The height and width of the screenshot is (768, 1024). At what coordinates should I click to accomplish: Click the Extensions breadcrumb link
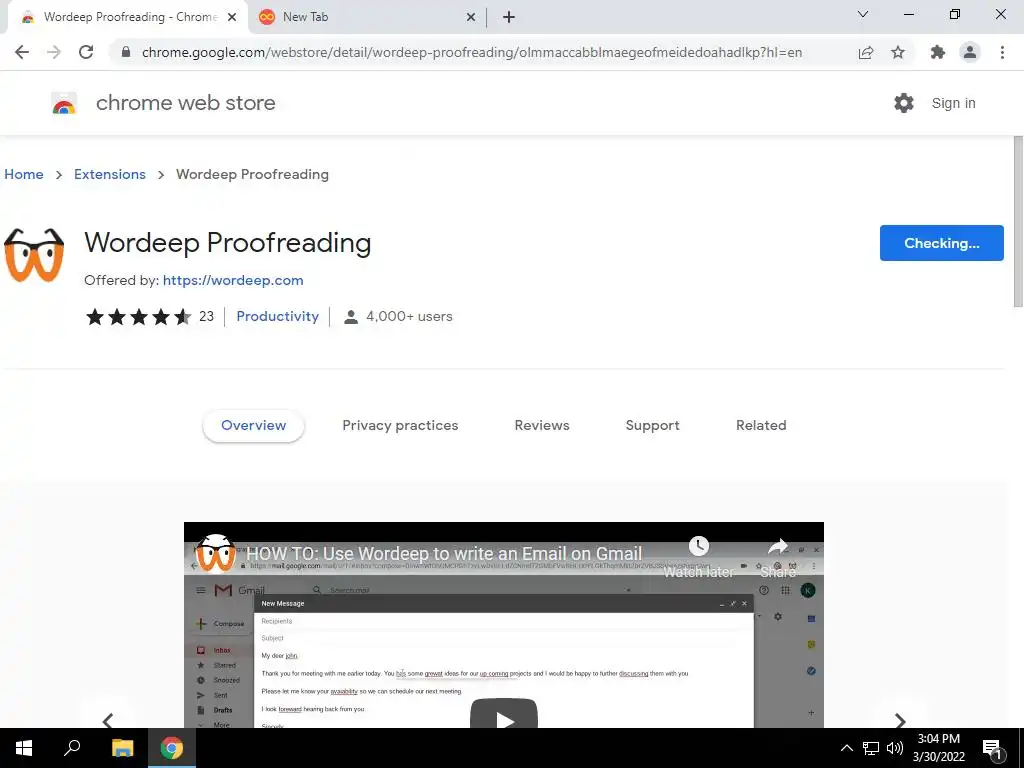click(x=110, y=174)
